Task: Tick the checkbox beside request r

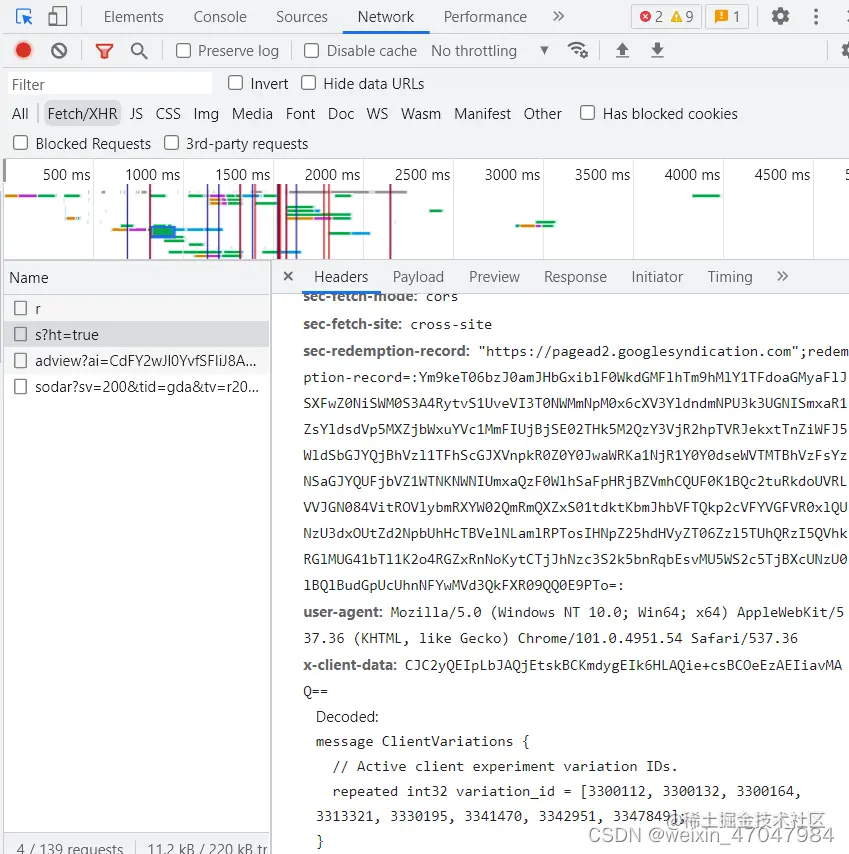Action: [21, 308]
